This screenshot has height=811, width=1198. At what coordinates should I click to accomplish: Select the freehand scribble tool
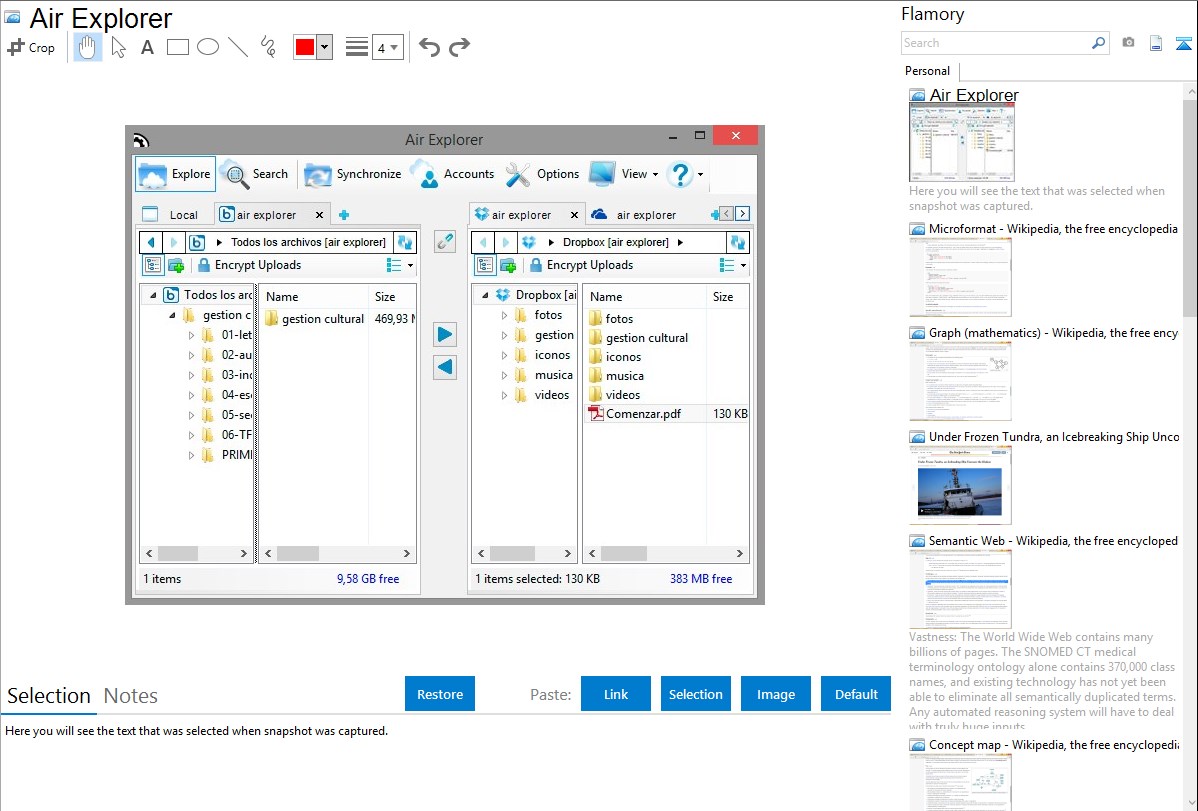[x=268, y=47]
